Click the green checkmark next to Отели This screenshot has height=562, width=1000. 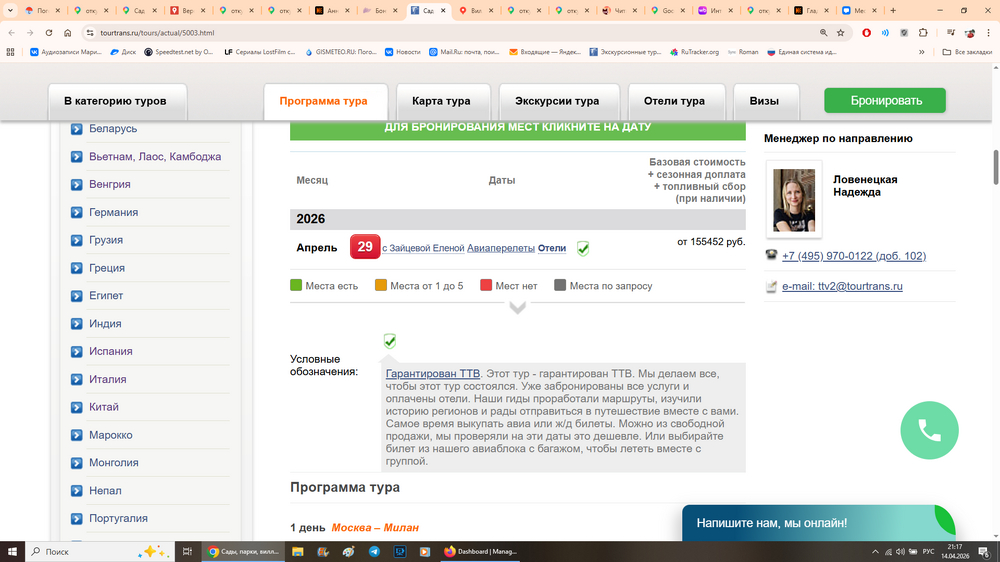click(x=583, y=248)
